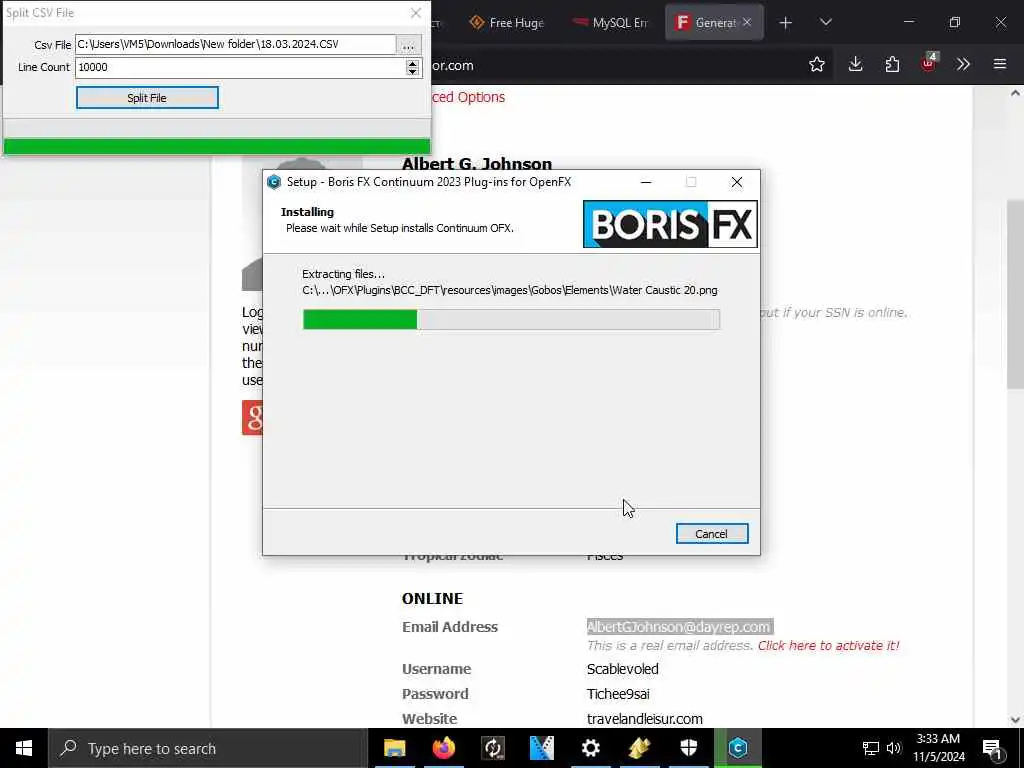Click the setup icon in installer title bar

(x=274, y=182)
